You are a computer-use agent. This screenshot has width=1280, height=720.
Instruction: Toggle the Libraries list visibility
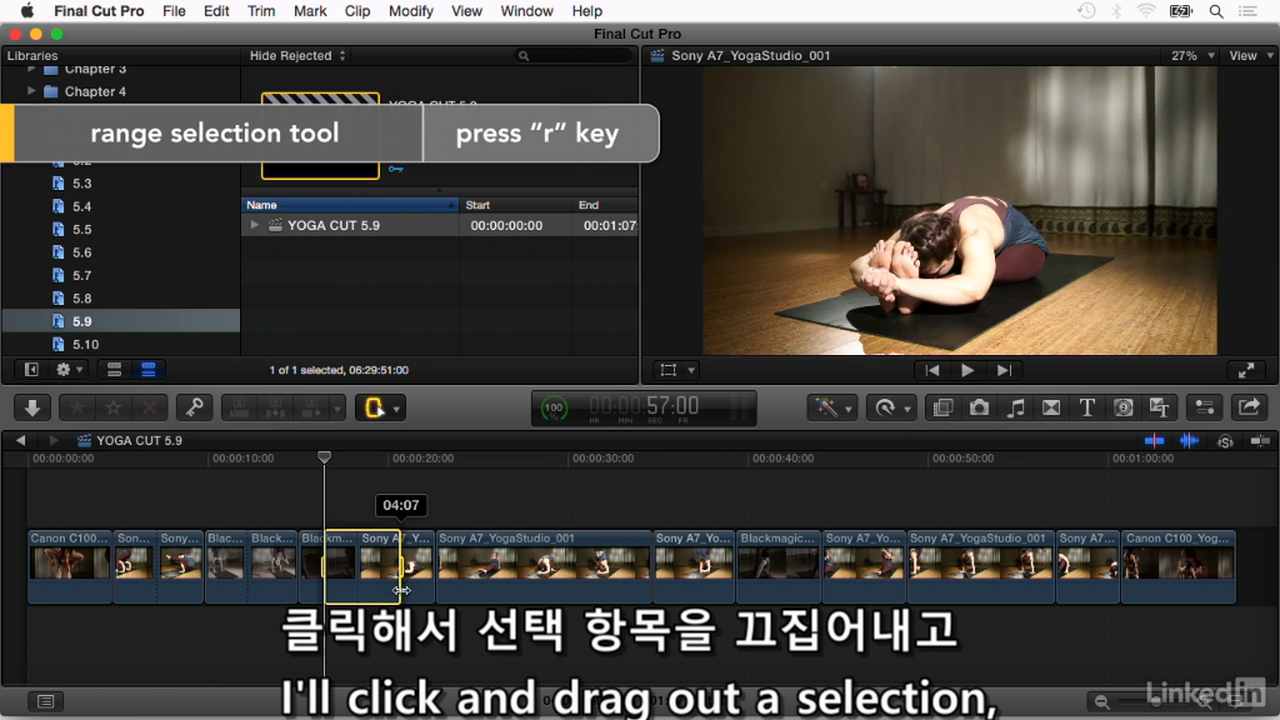coord(31,369)
